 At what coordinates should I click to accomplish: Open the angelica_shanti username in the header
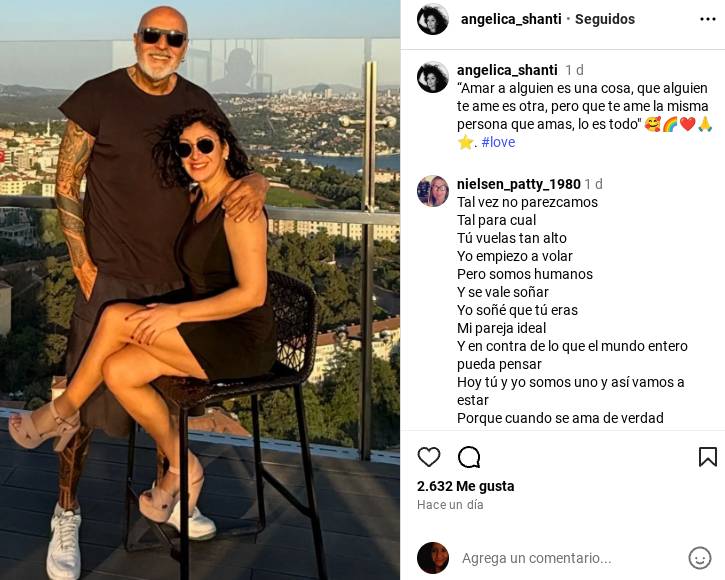coord(511,19)
